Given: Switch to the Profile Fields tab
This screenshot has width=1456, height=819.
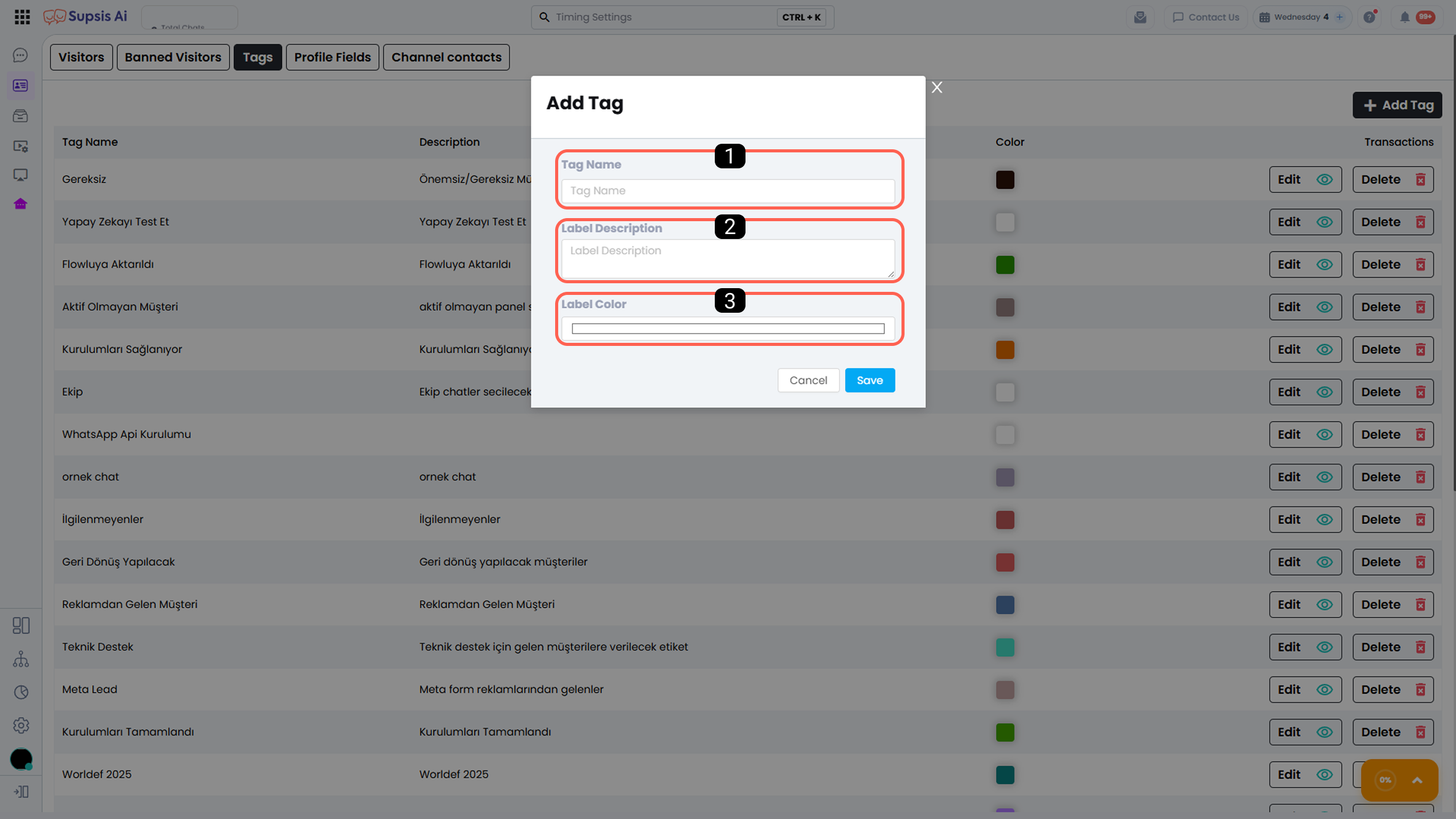Looking at the screenshot, I should pyautogui.click(x=332, y=57).
